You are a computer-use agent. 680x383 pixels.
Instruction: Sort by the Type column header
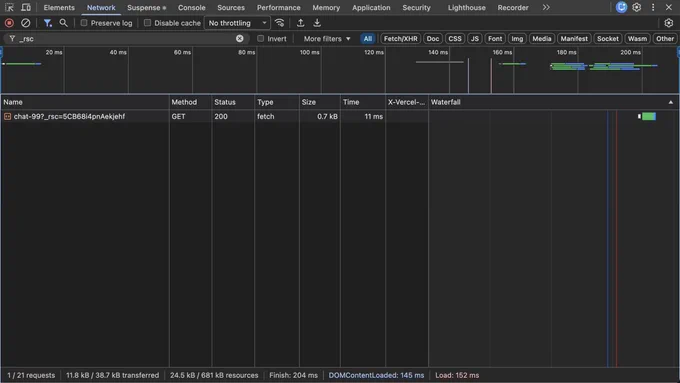(x=277, y=102)
